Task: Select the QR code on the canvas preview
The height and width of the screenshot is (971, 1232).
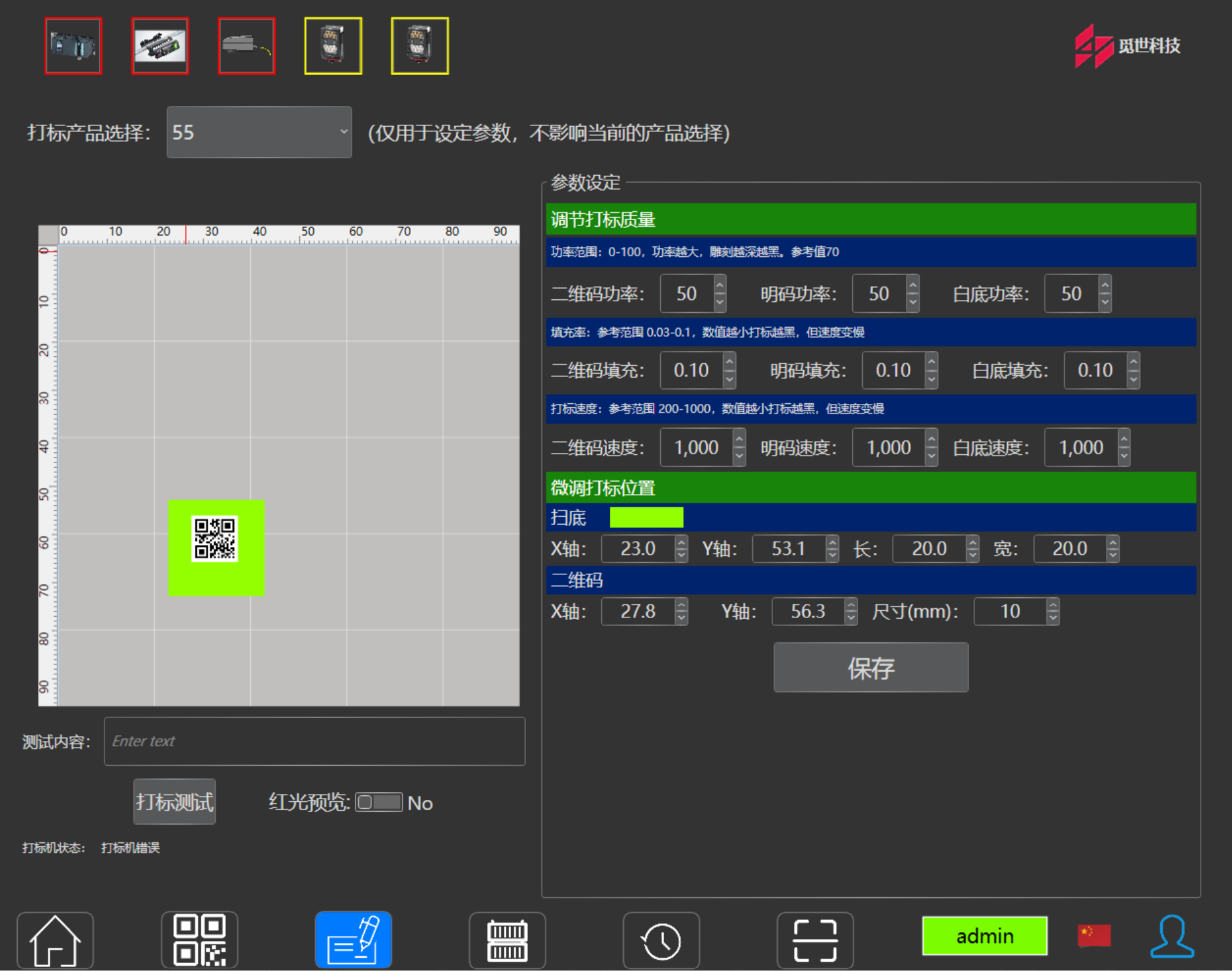Action: click(x=214, y=539)
